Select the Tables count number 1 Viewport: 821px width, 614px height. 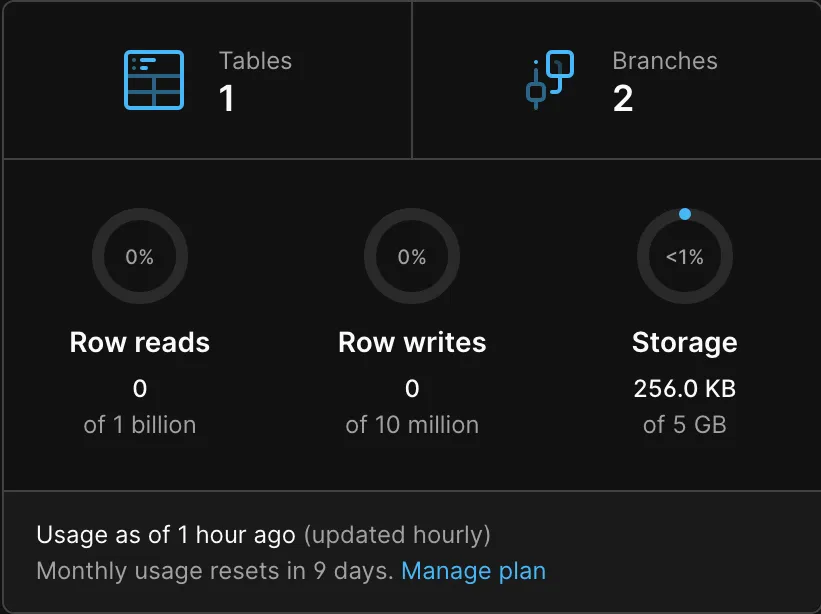coord(227,98)
